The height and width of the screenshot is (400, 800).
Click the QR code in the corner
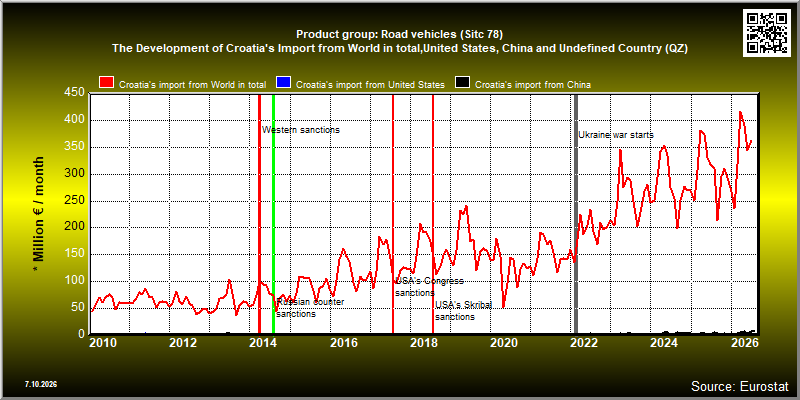tap(766, 33)
